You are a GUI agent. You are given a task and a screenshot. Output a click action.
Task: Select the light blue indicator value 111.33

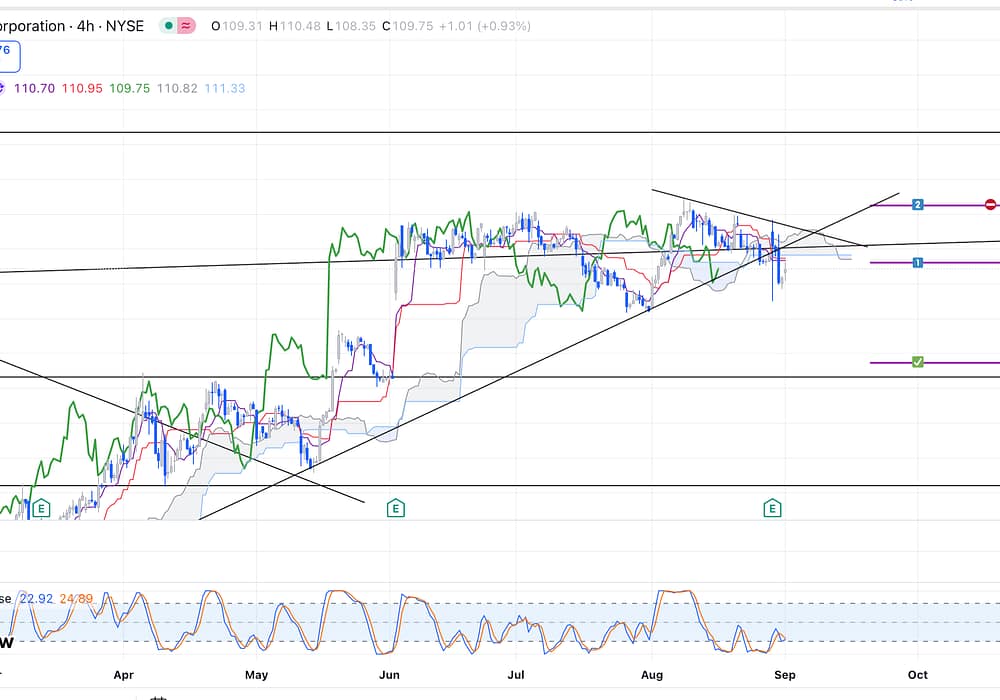(225, 88)
